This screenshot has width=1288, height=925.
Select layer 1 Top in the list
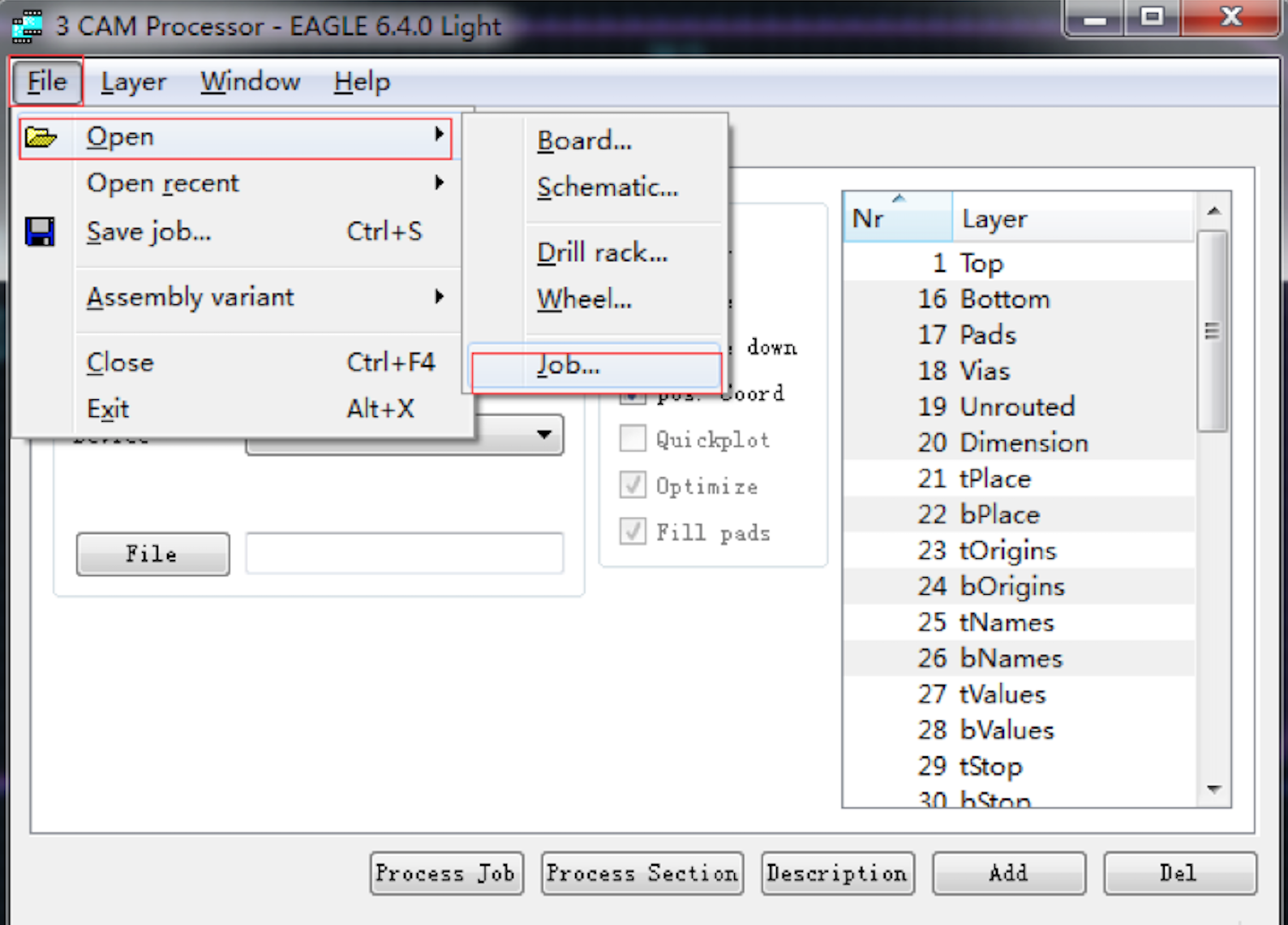tap(1020, 263)
